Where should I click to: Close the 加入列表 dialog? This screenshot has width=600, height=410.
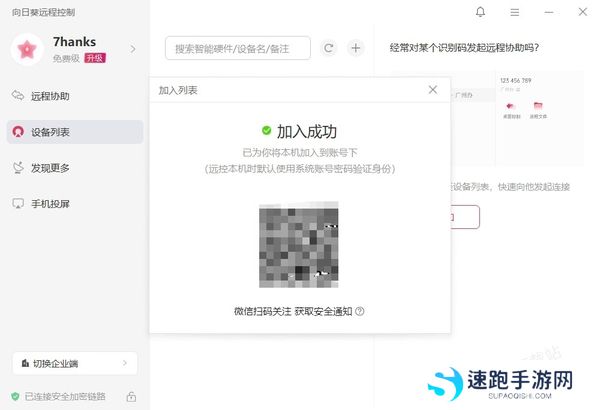click(x=433, y=90)
